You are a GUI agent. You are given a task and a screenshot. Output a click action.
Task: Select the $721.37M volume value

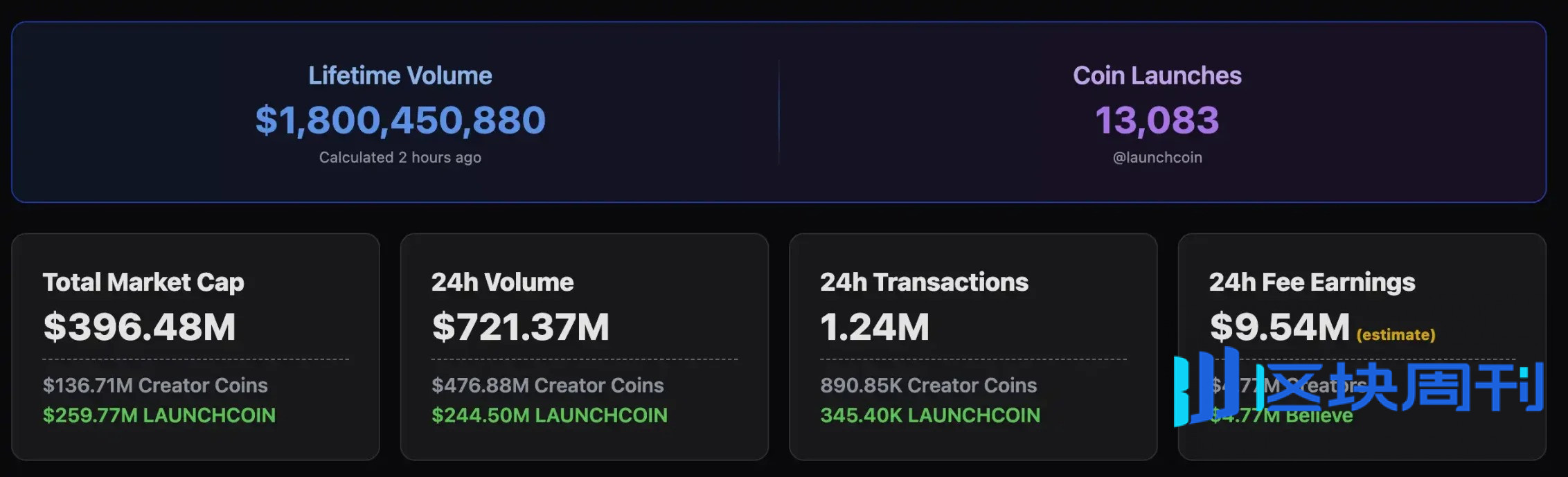coord(521,327)
